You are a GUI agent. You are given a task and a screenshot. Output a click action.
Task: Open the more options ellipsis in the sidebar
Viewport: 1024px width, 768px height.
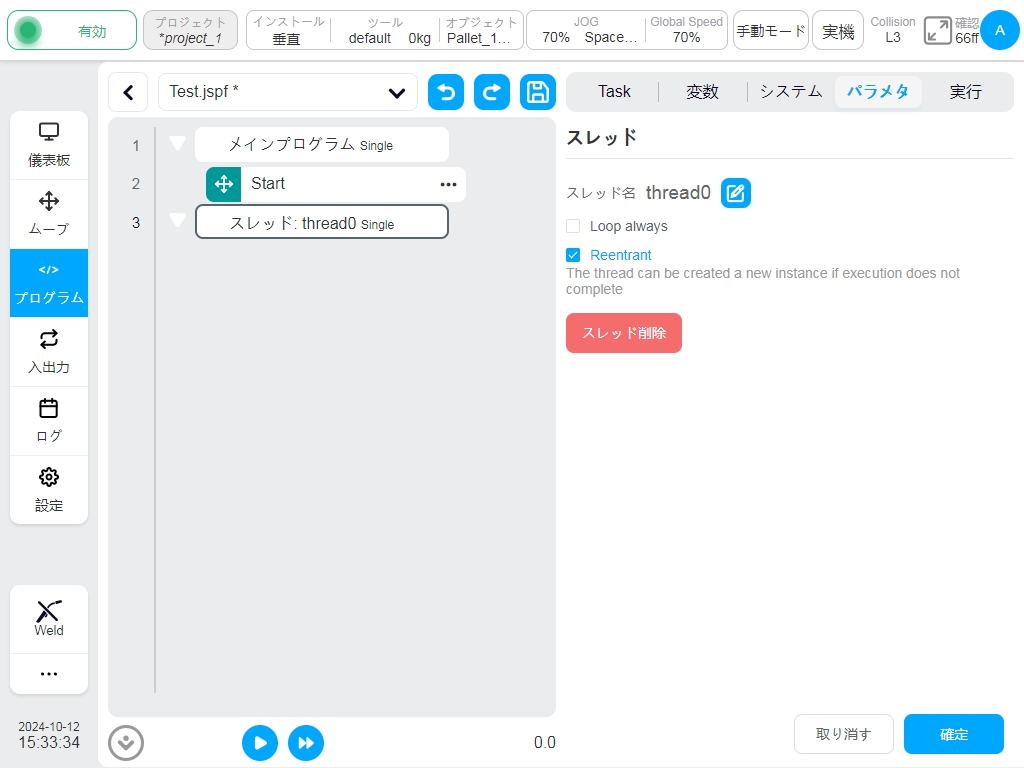pyautogui.click(x=49, y=673)
